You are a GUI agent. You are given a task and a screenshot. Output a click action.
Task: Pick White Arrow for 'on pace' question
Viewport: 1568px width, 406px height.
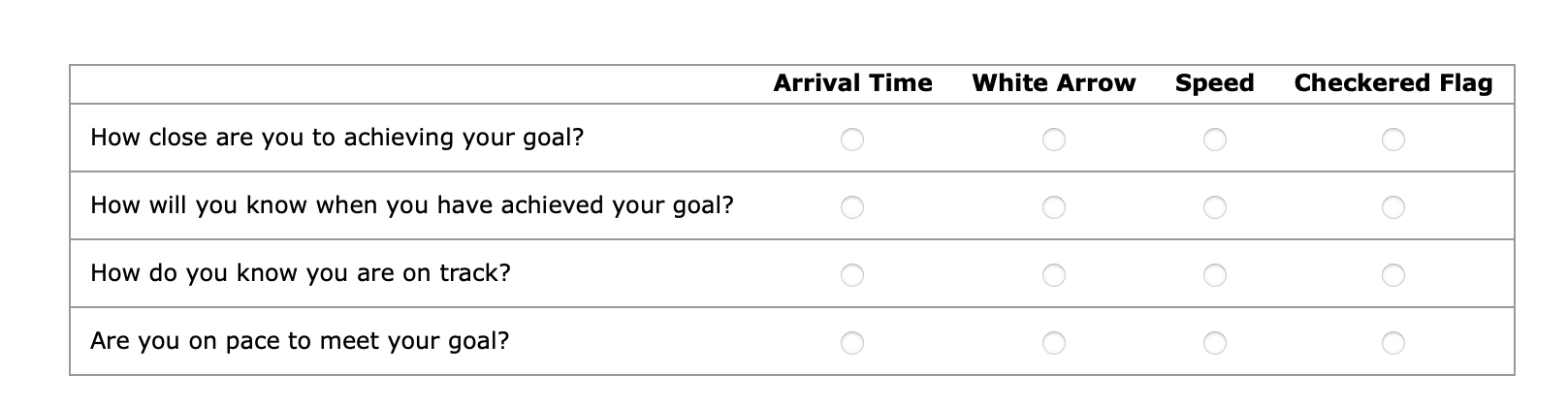[x=1054, y=343]
